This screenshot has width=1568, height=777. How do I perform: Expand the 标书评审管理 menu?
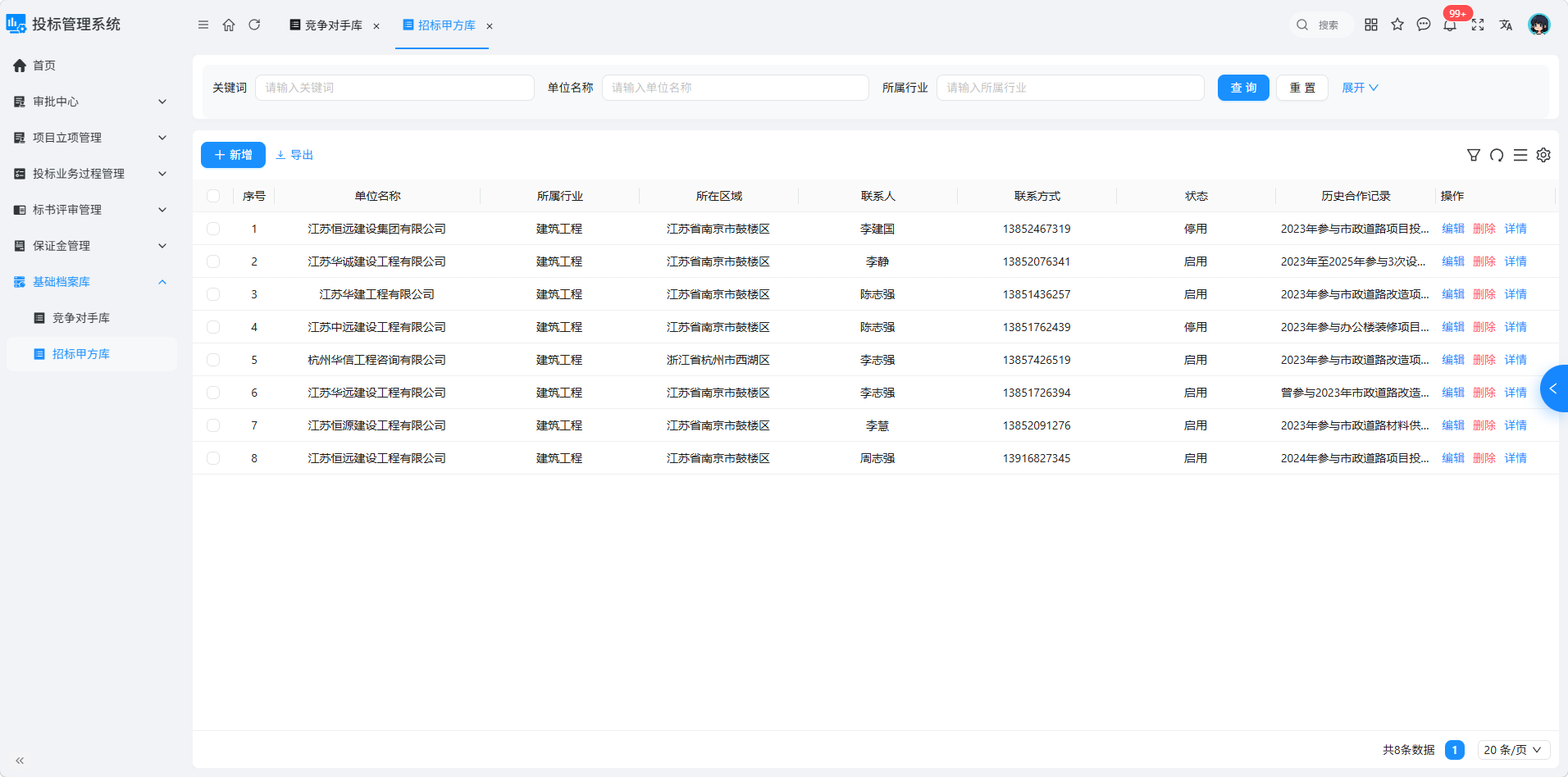click(x=92, y=210)
